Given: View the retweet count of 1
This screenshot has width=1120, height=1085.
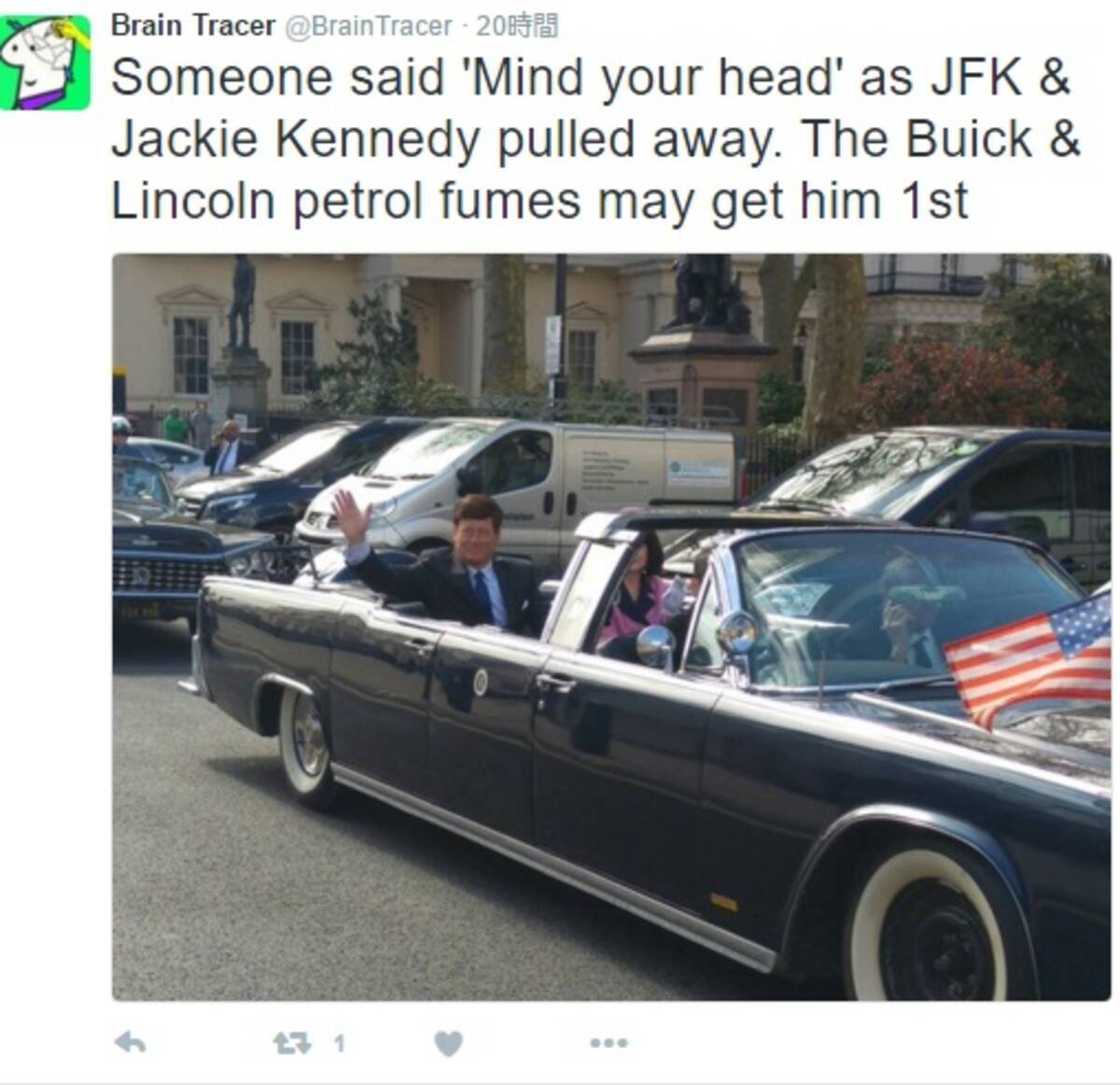Looking at the screenshot, I should 339,1043.
